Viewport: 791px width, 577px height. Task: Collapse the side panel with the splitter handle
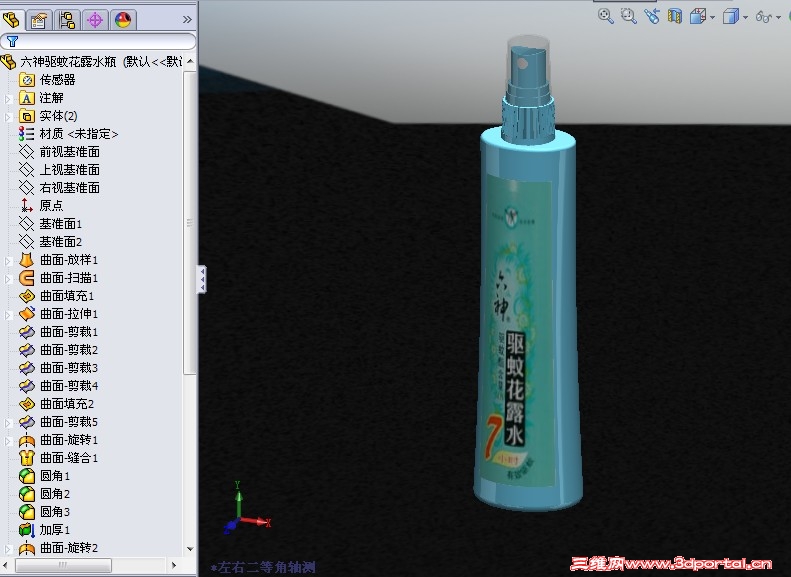pyautogui.click(x=201, y=279)
